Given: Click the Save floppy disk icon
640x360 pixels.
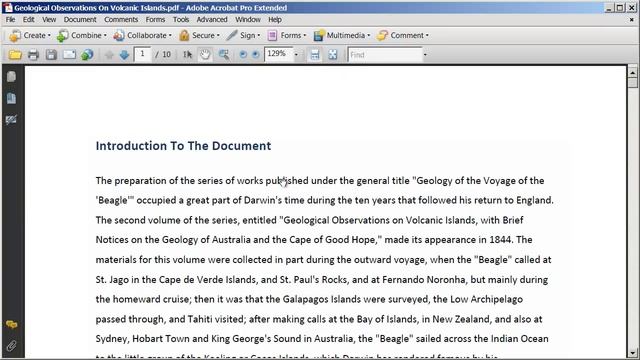Looking at the screenshot, I should [51, 55].
